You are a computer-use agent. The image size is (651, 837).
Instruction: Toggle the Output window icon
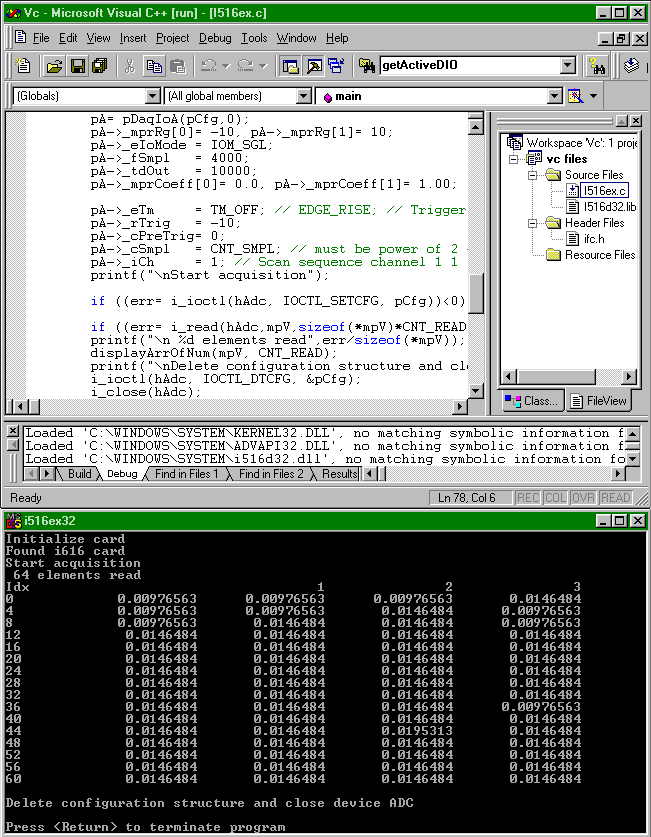pyautogui.click(x=314, y=66)
